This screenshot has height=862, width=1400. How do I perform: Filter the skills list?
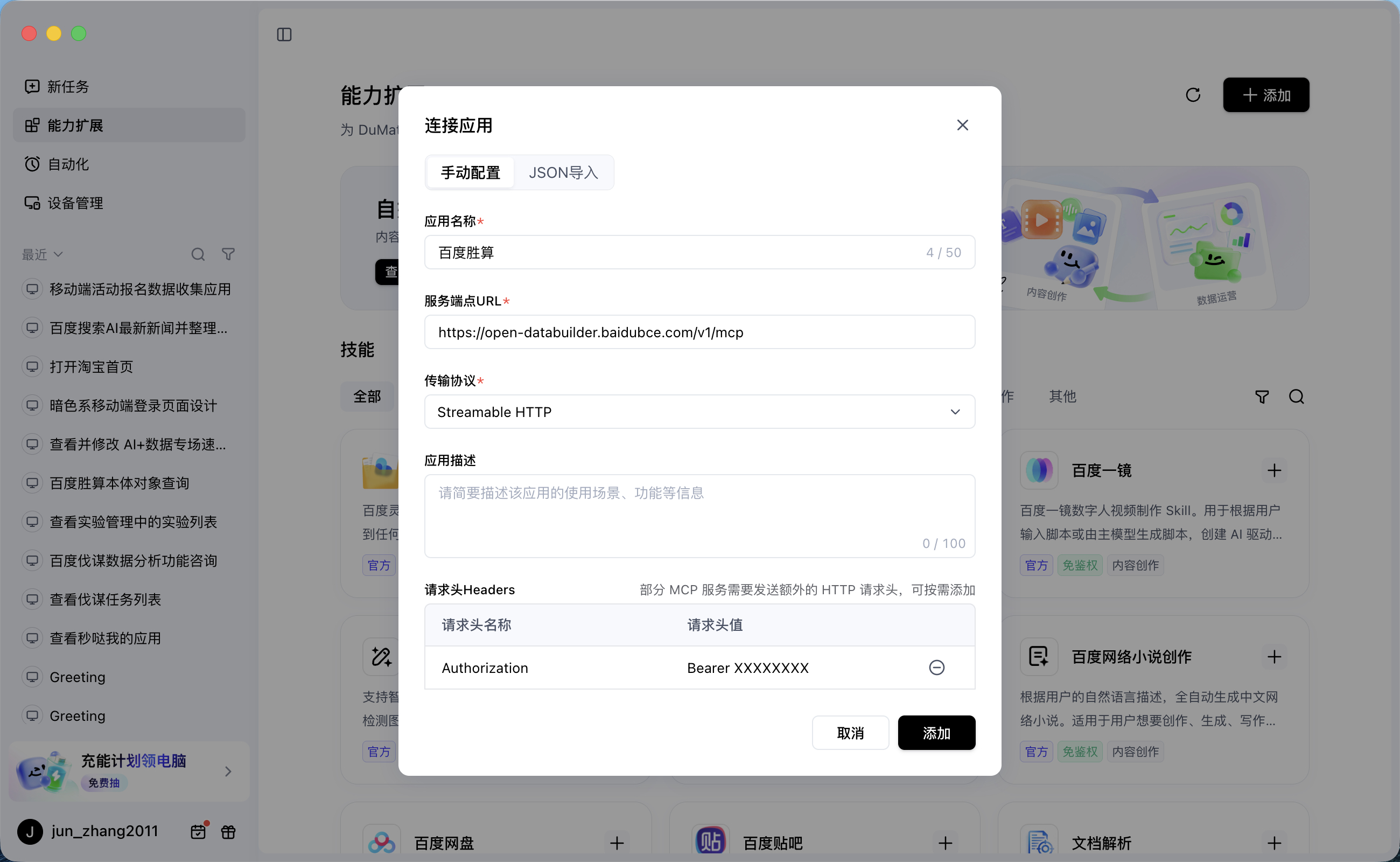pos(1262,397)
